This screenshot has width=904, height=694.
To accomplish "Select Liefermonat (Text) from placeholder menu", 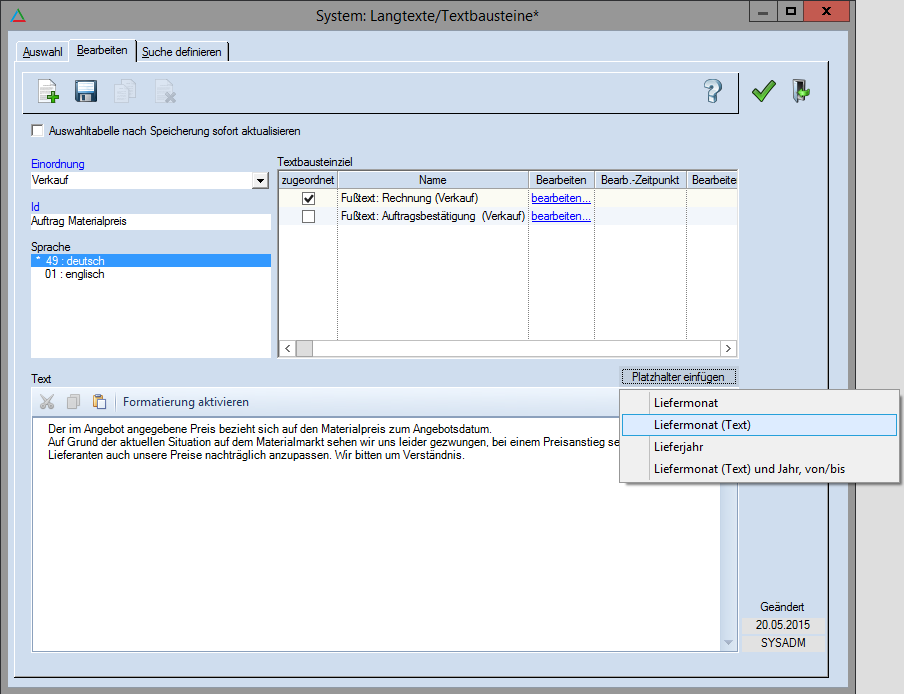I will (702, 425).
